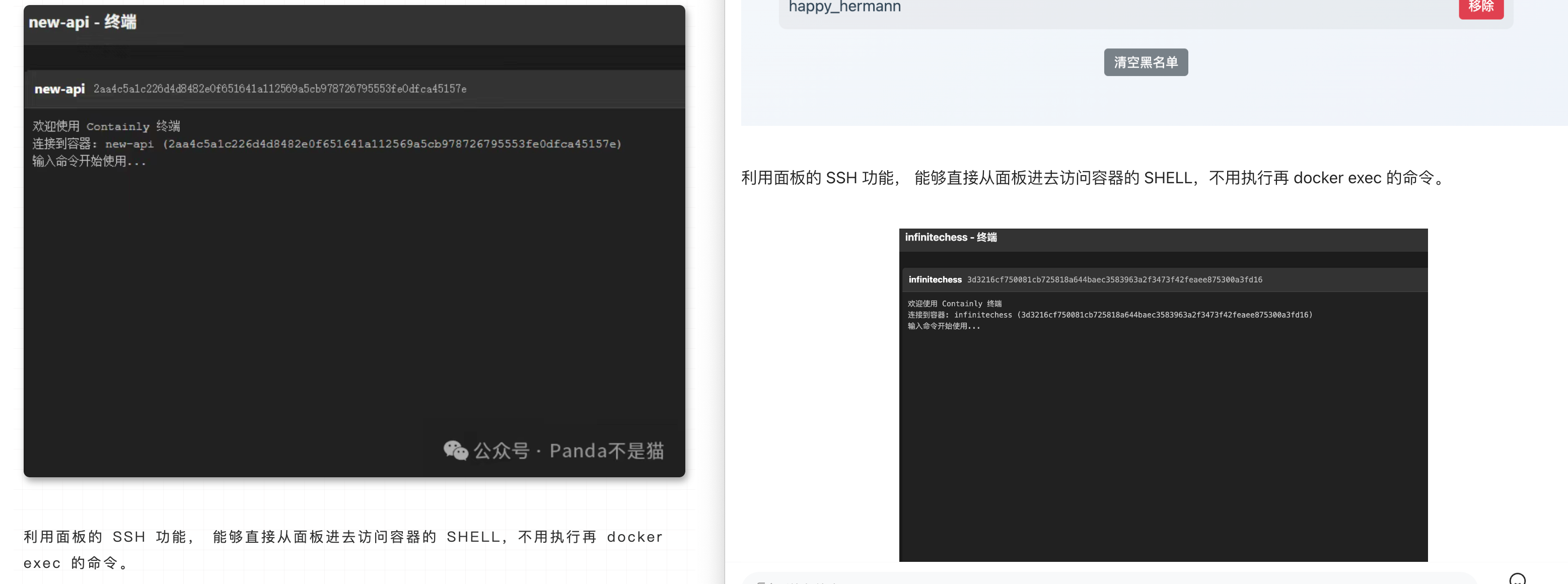Click the "new-api - 终端" window title

pyautogui.click(x=83, y=23)
